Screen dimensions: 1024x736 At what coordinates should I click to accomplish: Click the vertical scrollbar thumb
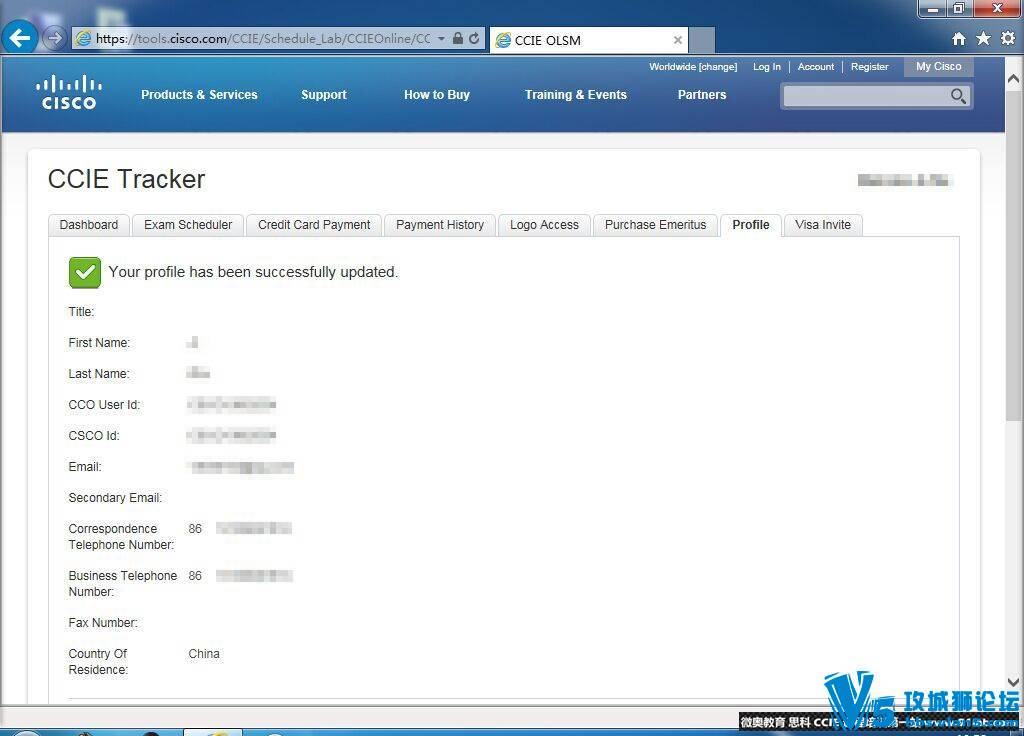pos(1014,256)
